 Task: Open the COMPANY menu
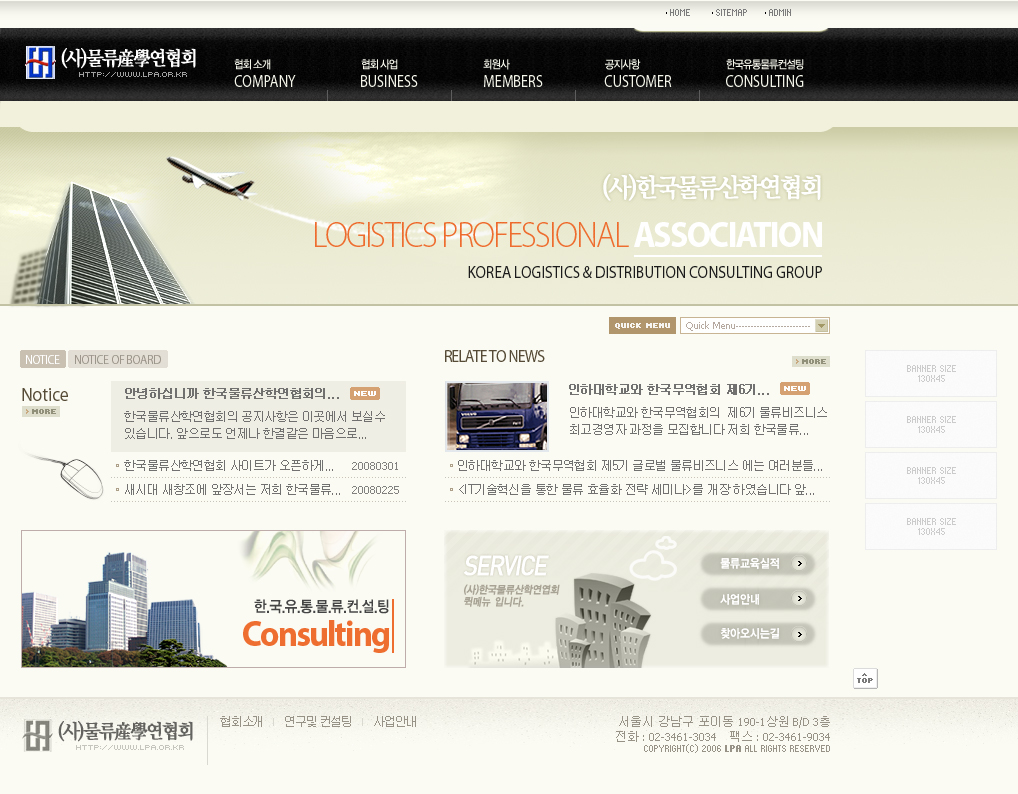tap(264, 74)
